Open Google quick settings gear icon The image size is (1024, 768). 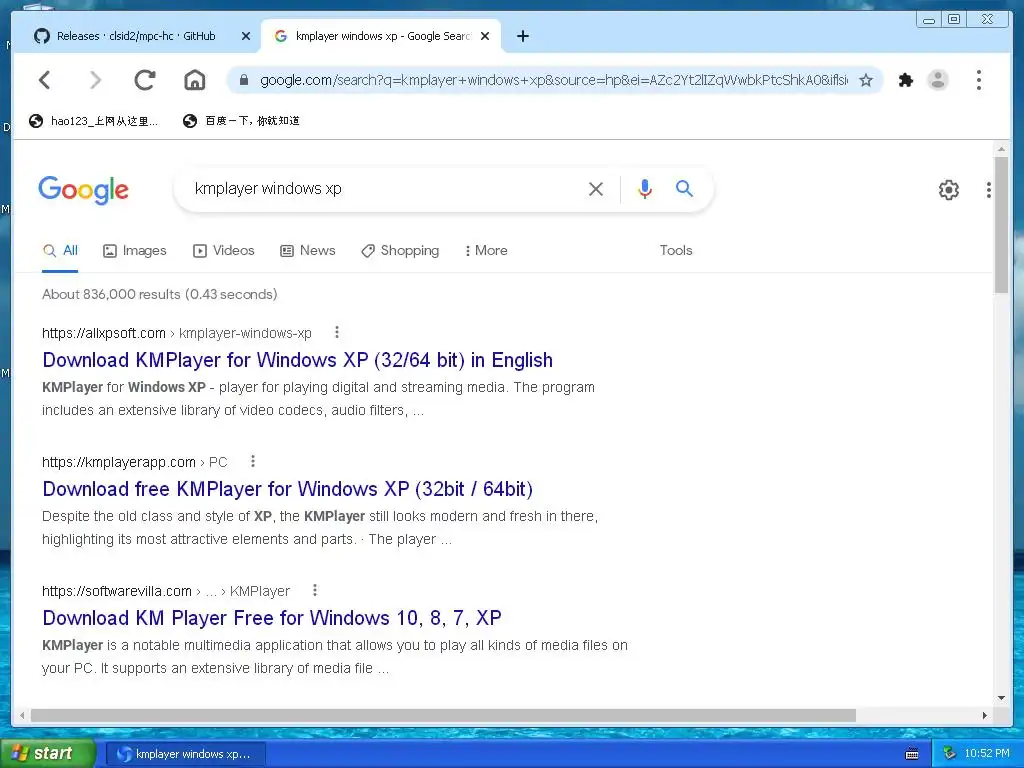tap(949, 190)
